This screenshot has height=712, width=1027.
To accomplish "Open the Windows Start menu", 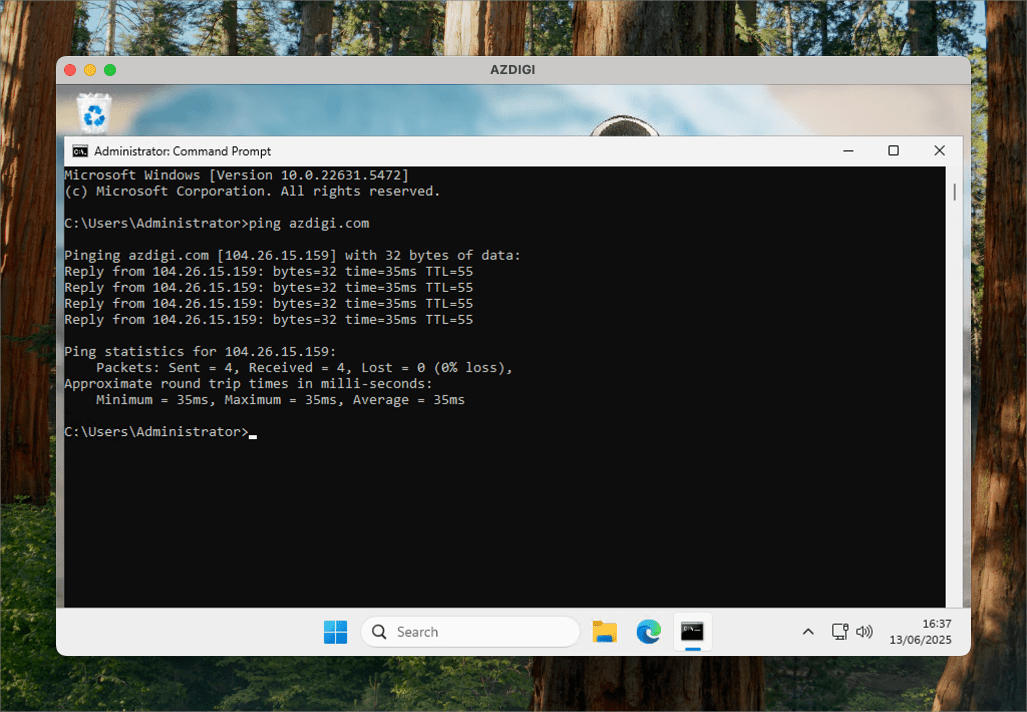I will [x=335, y=632].
